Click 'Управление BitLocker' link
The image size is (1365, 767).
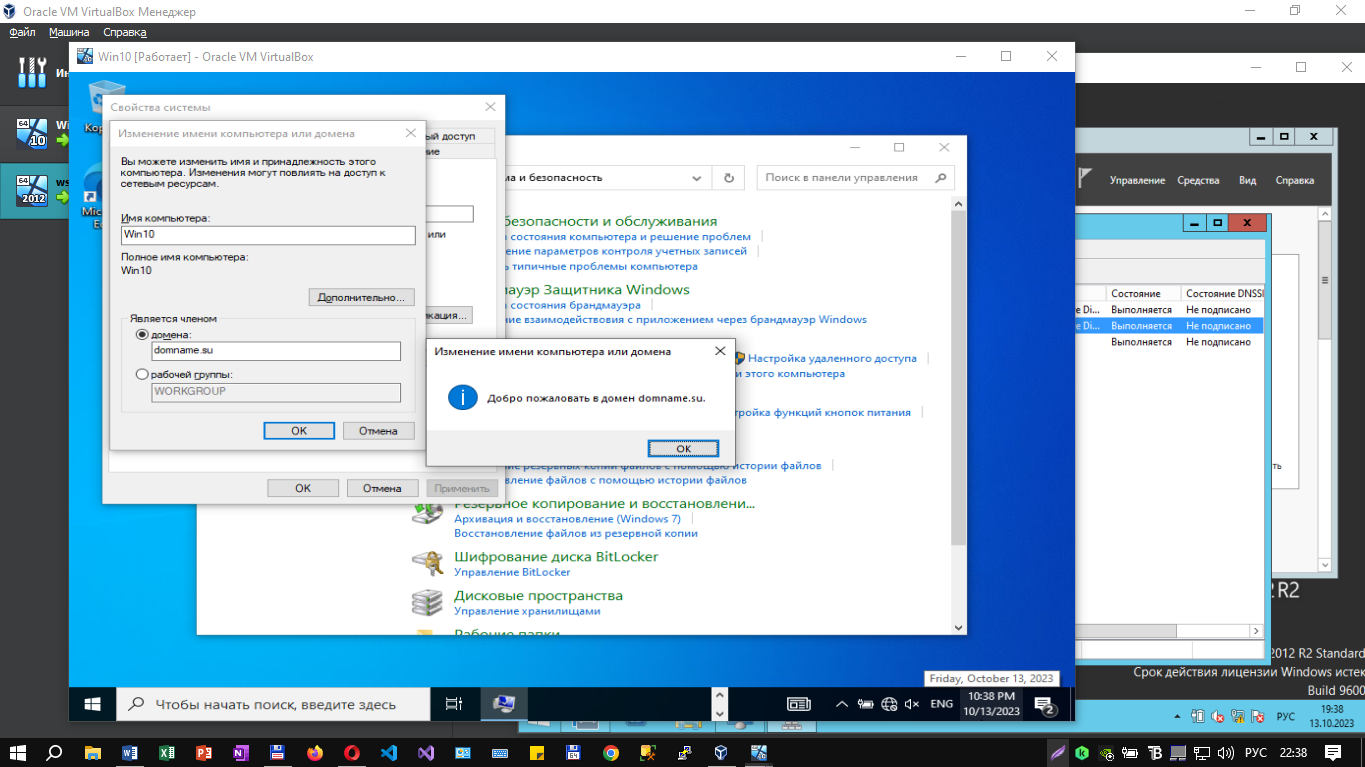coord(512,572)
